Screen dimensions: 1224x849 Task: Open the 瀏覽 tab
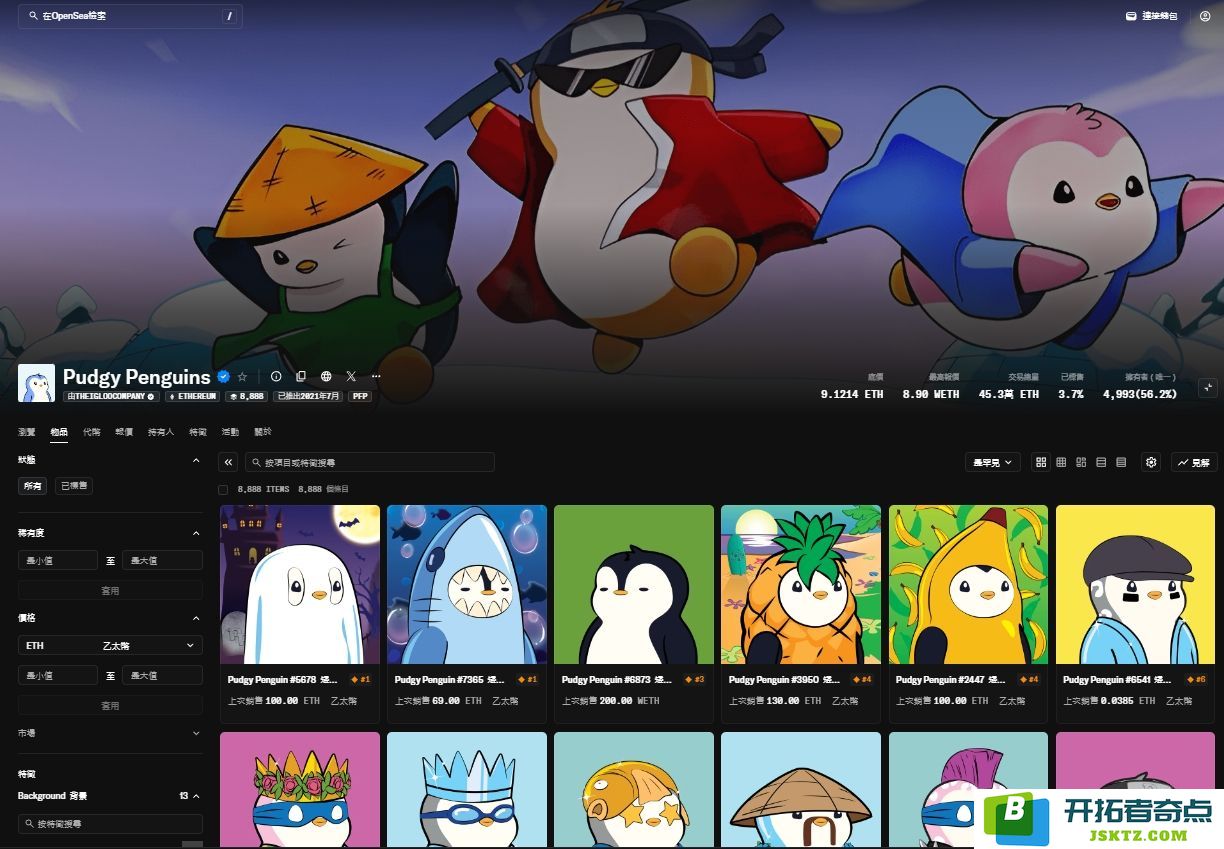pyautogui.click(x=27, y=432)
